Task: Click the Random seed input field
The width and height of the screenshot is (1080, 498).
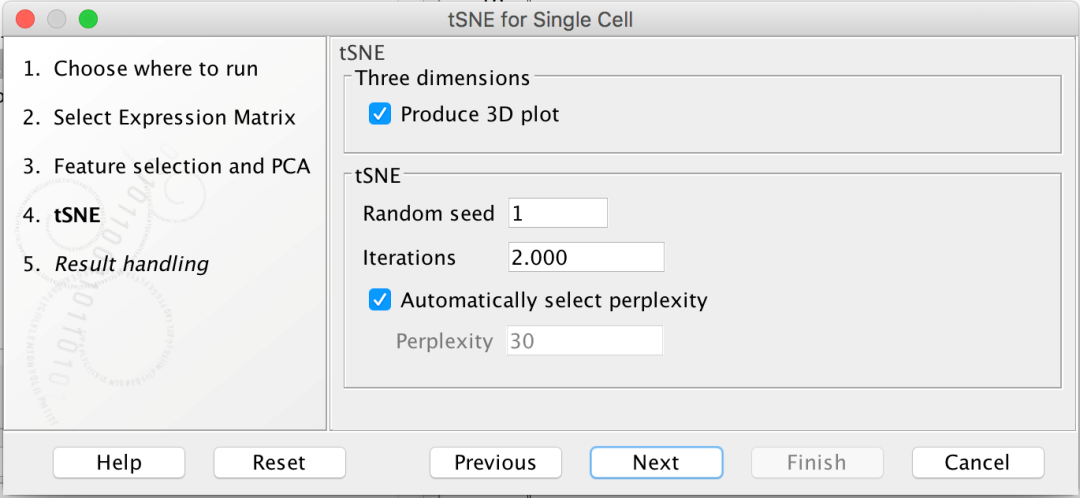Action: 557,213
